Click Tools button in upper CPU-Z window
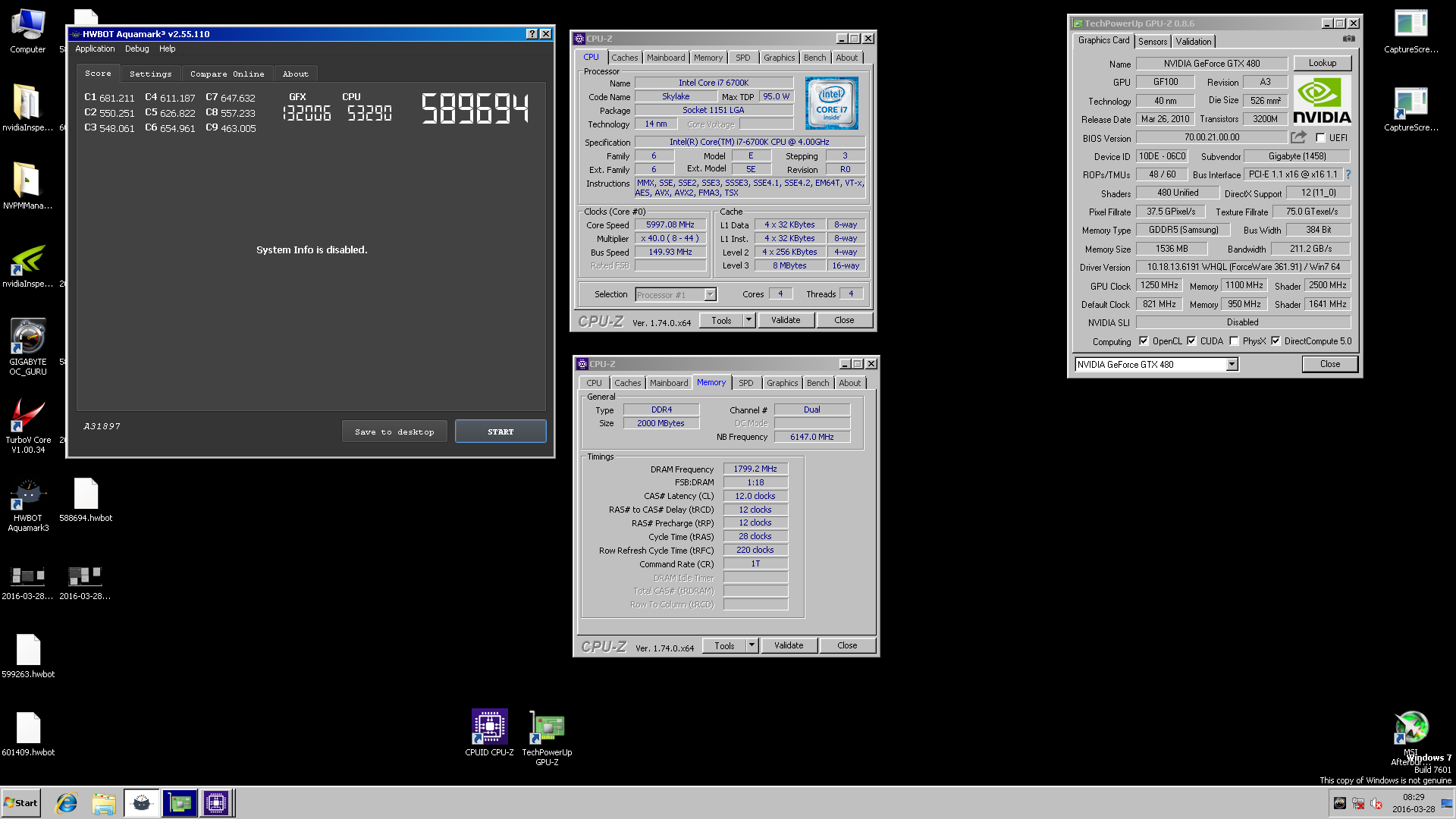1456x819 pixels. [721, 320]
